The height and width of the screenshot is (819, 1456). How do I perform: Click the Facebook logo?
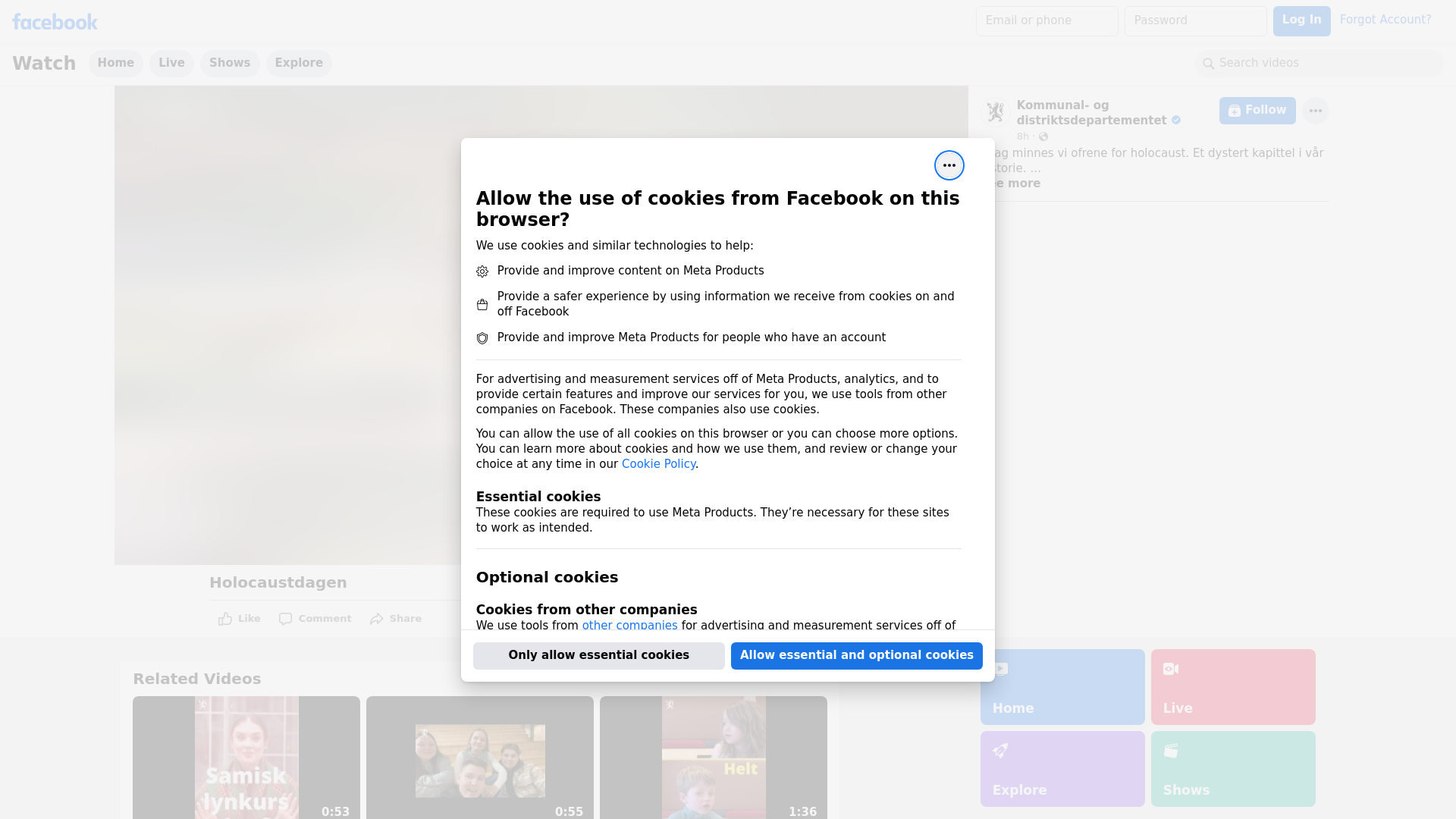(55, 22)
